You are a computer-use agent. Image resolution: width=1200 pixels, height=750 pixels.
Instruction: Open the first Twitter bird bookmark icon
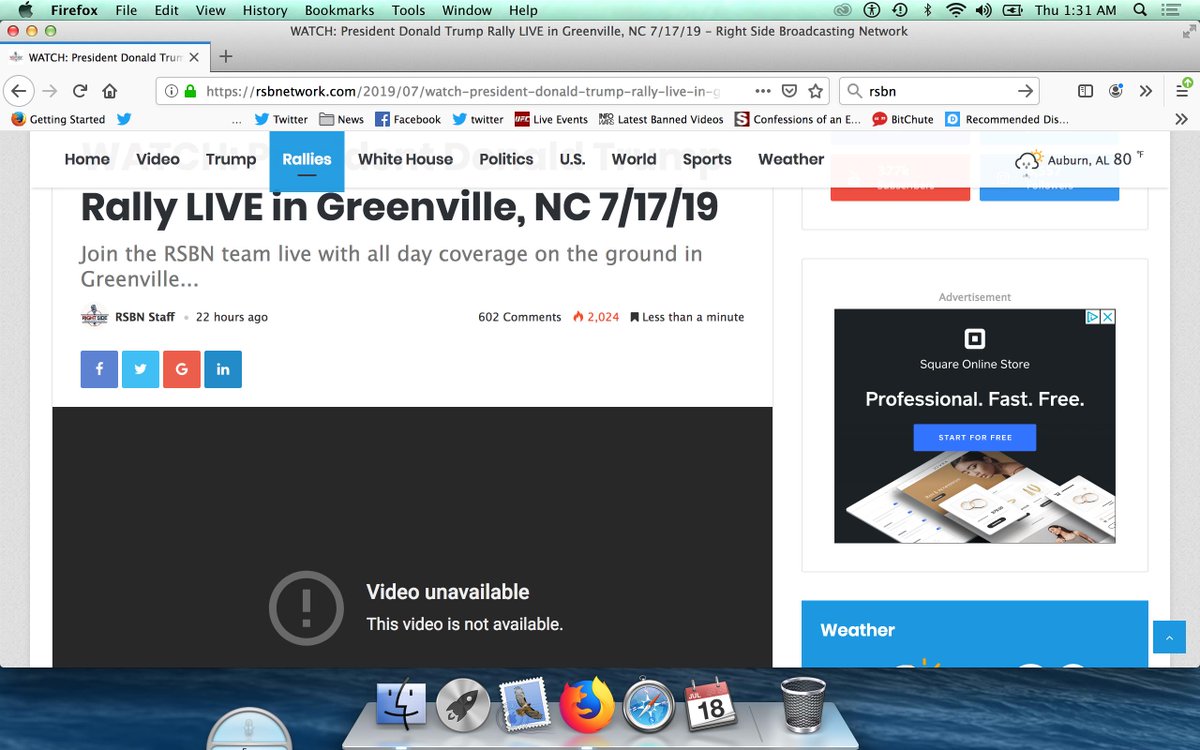click(124, 119)
